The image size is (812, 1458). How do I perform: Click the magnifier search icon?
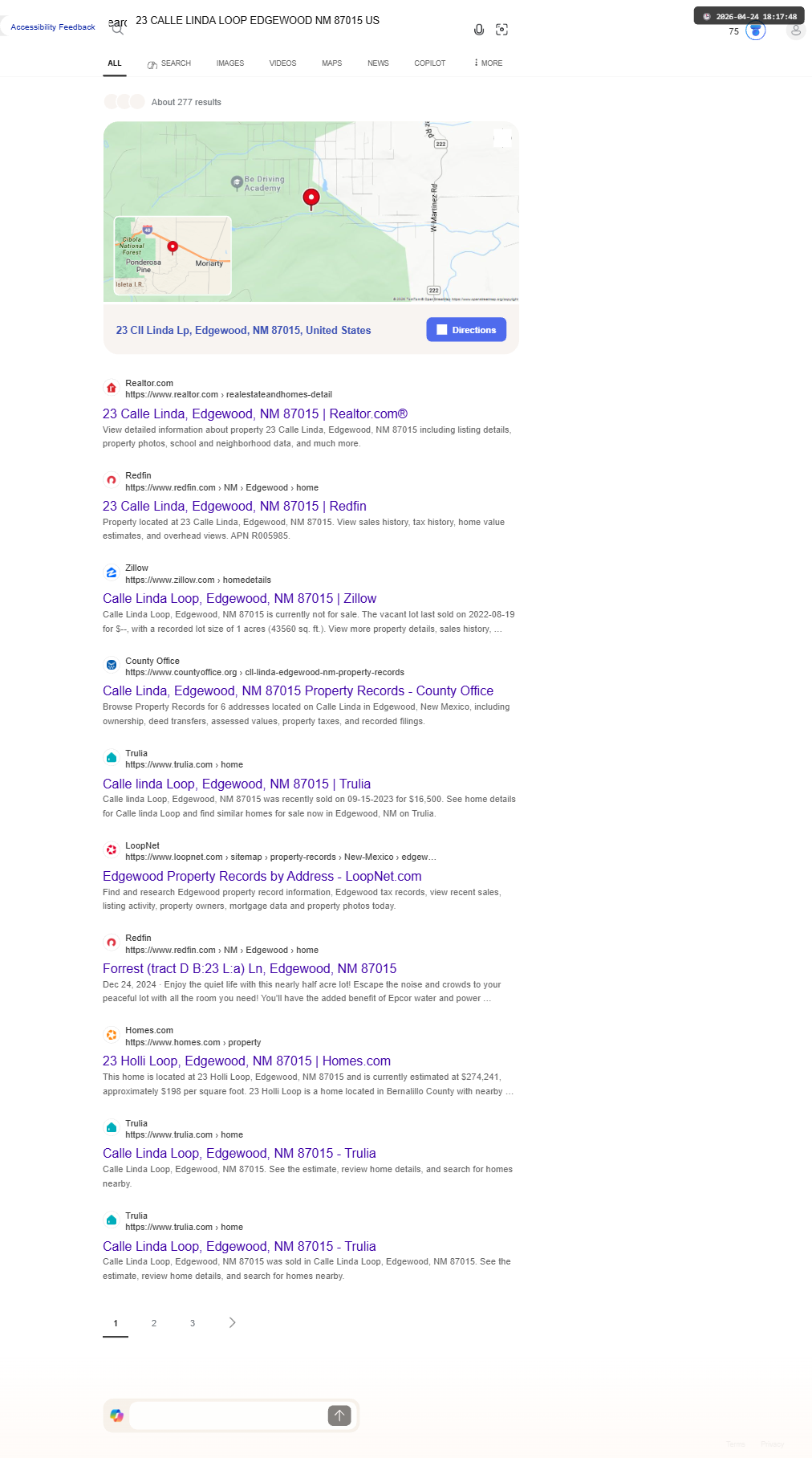tap(118, 31)
